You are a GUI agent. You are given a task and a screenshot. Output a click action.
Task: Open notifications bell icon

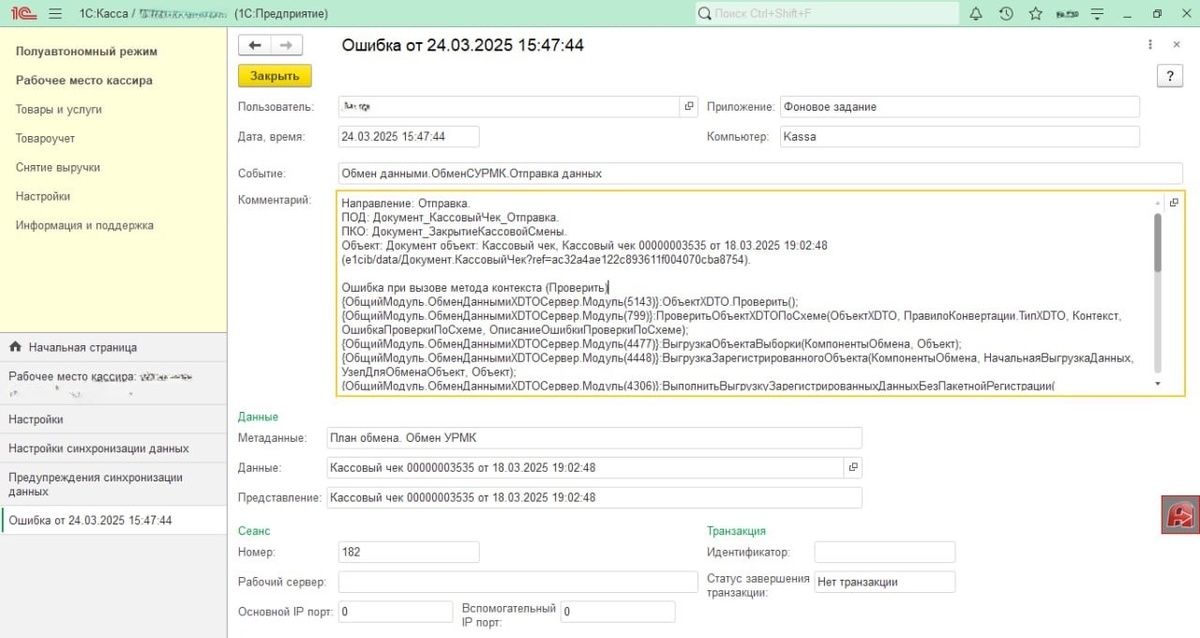[976, 14]
